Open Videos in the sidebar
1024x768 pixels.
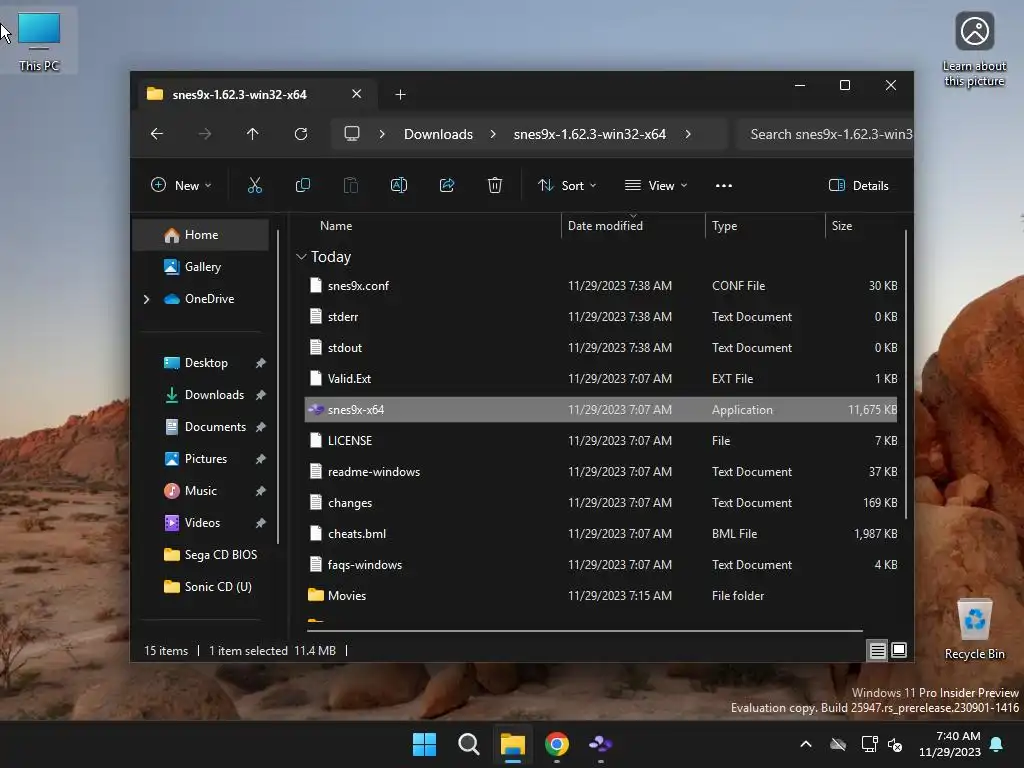coord(200,523)
